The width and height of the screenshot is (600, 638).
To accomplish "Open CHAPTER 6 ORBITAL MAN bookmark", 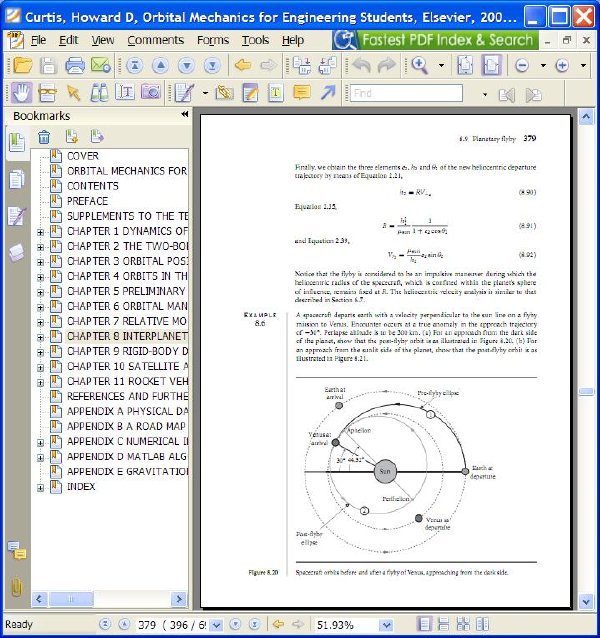I will pyautogui.click(x=127, y=306).
